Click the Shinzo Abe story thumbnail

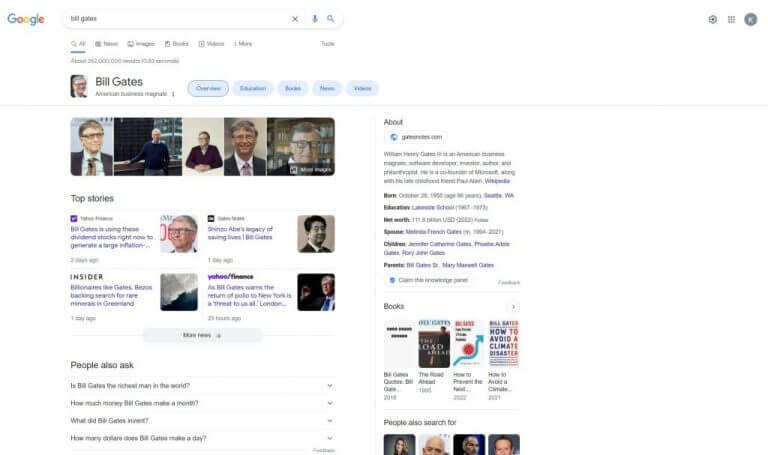(316, 234)
